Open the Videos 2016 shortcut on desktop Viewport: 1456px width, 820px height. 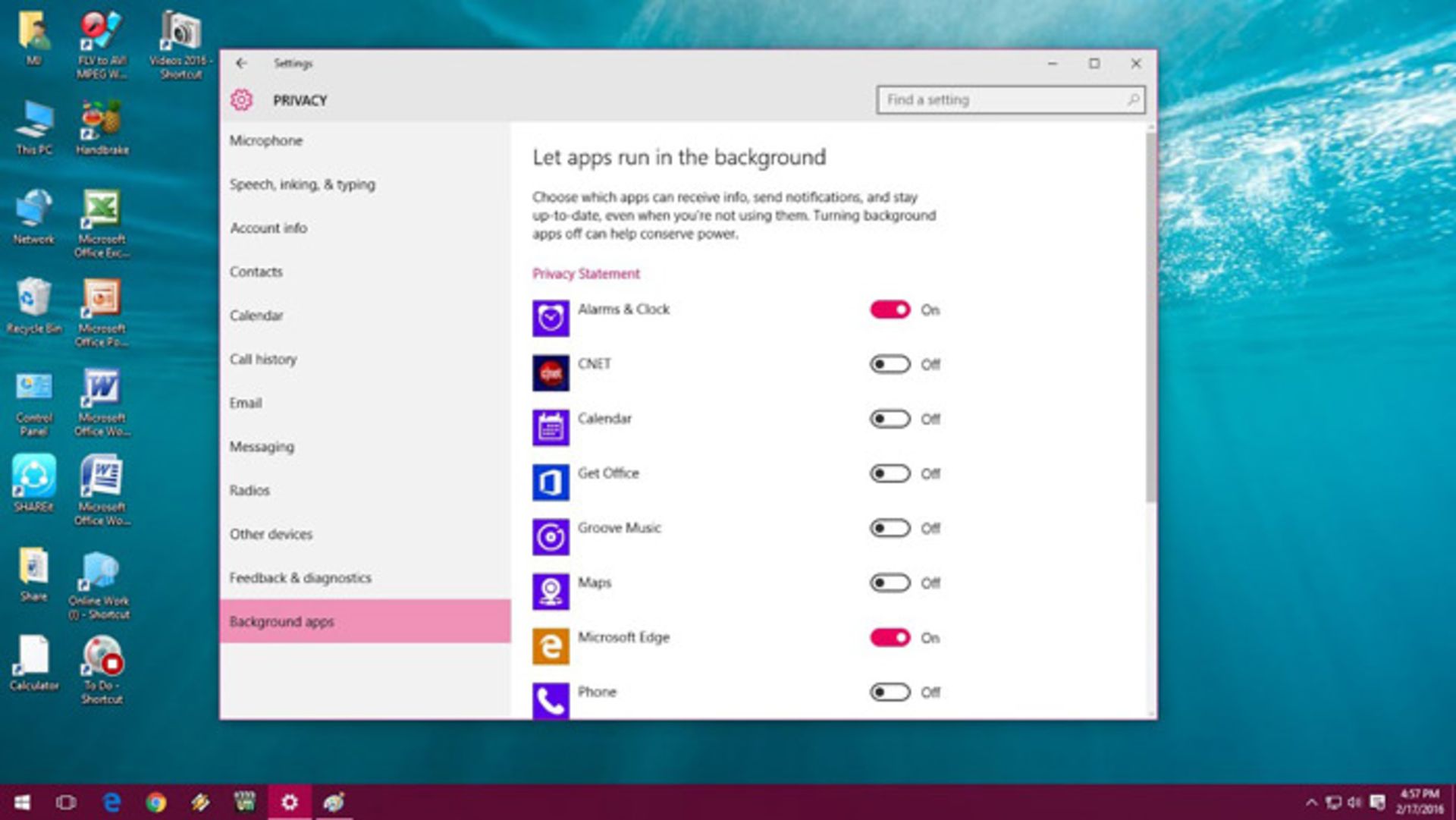[180, 45]
